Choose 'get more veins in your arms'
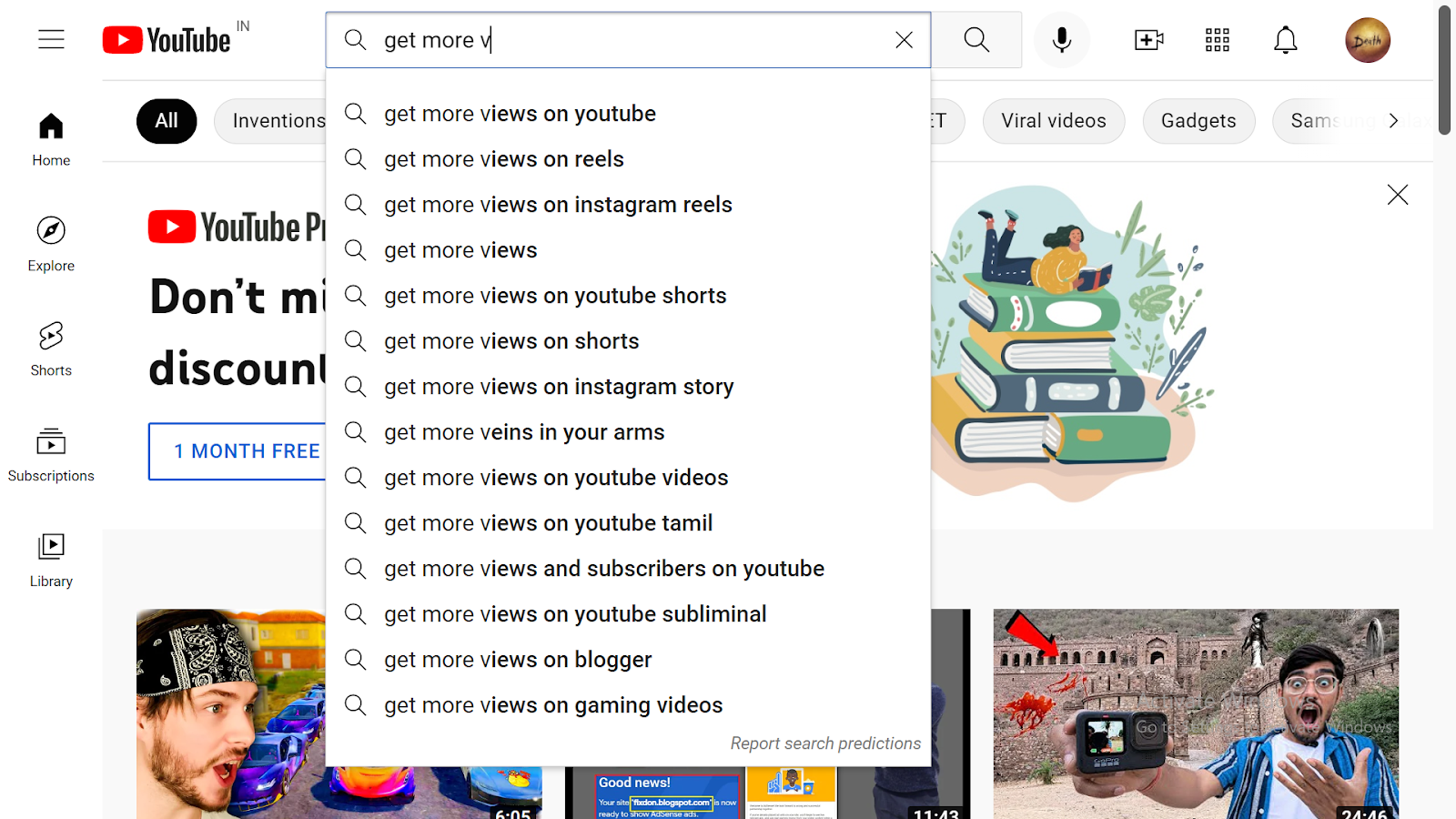 point(628,432)
